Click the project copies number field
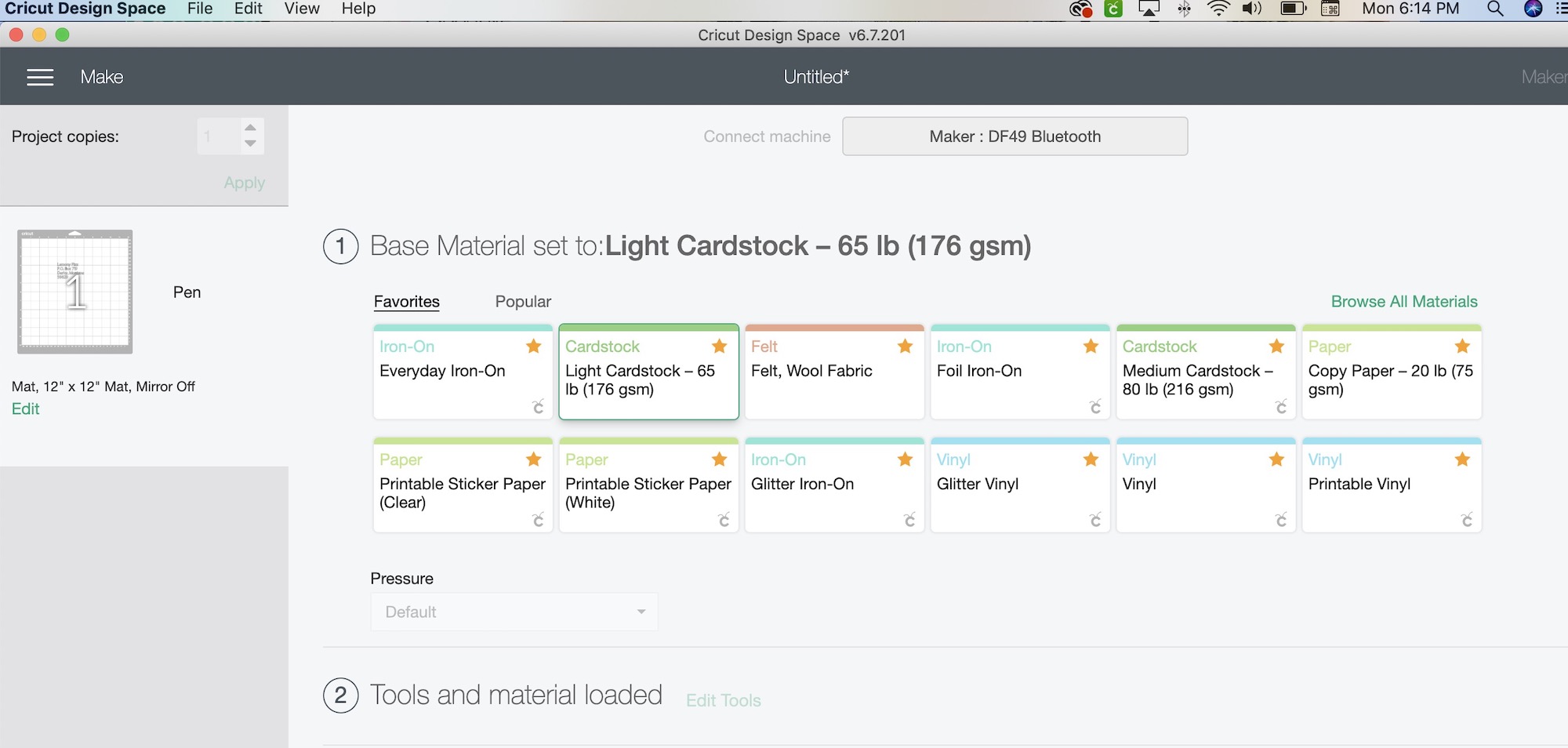1568x748 pixels. (218, 136)
